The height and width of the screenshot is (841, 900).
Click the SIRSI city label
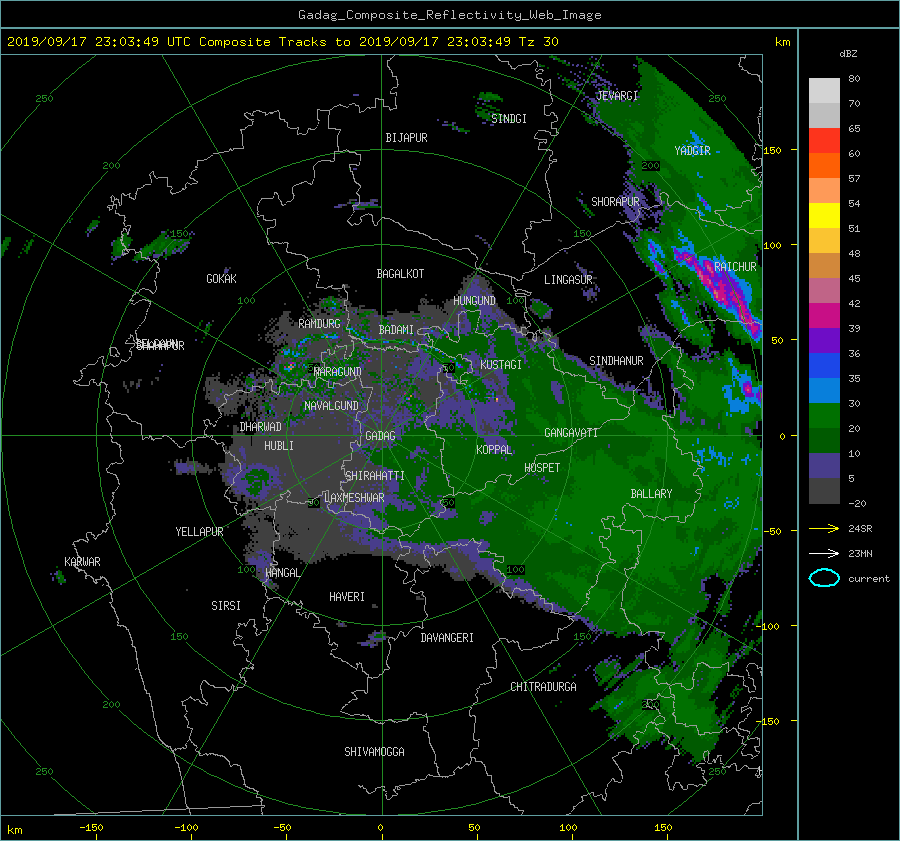tap(226, 606)
